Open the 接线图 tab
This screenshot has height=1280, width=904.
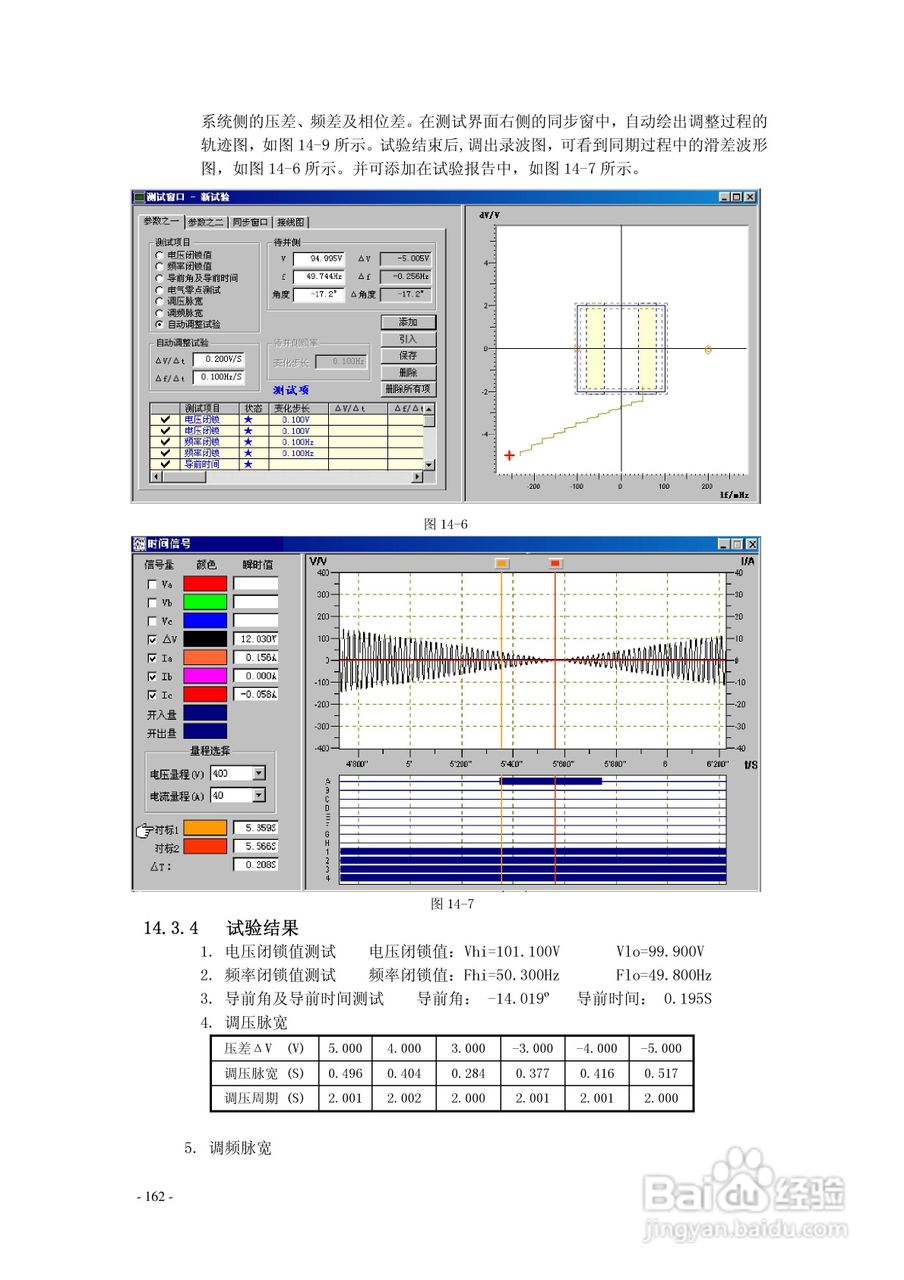coord(291,222)
